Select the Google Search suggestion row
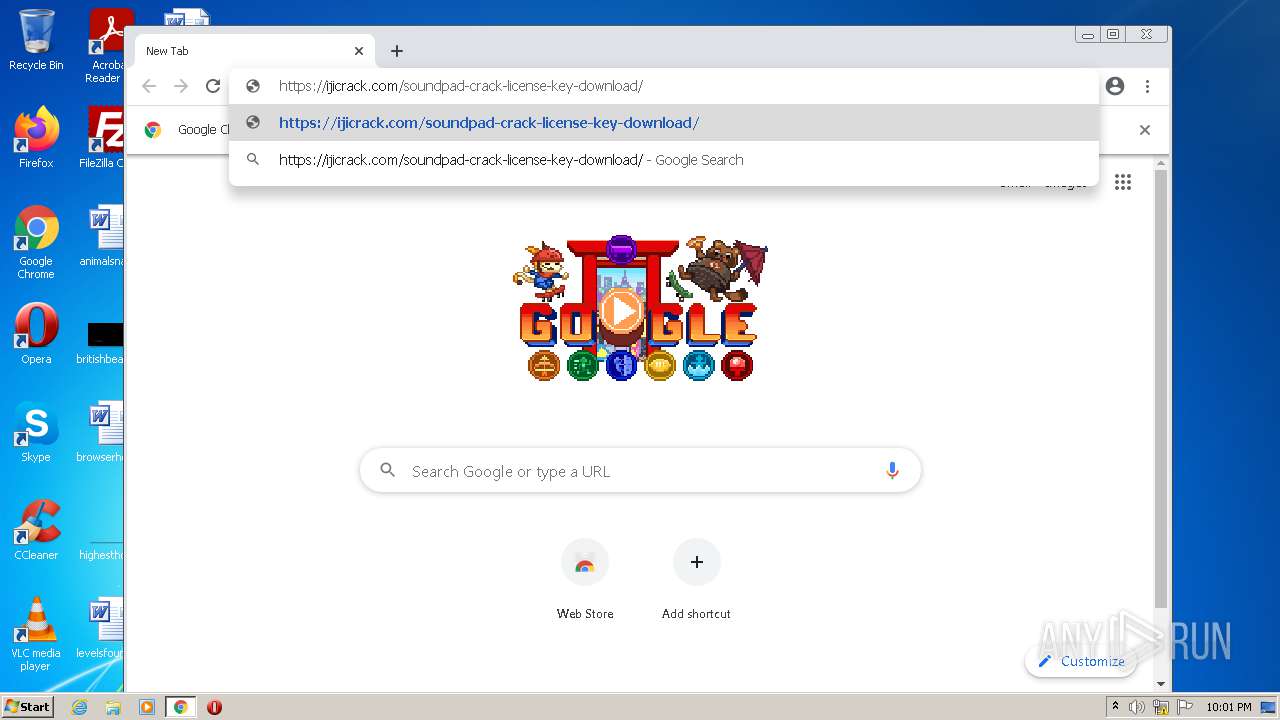 tap(664, 160)
